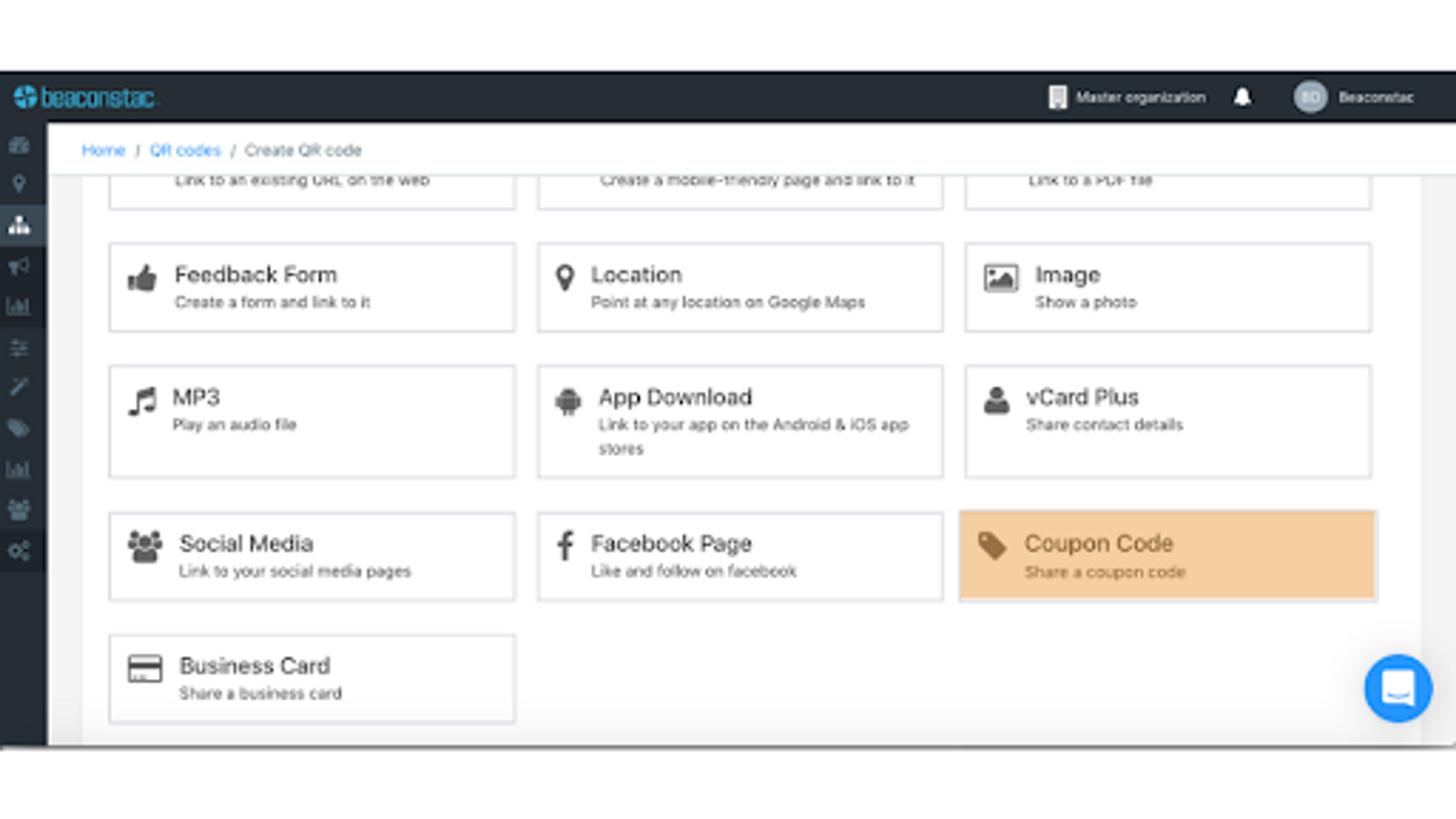Image resolution: width=1456 pixels, height=819 pixels.
Task: Select the vCard Plus option
Action: point(1168,421)
